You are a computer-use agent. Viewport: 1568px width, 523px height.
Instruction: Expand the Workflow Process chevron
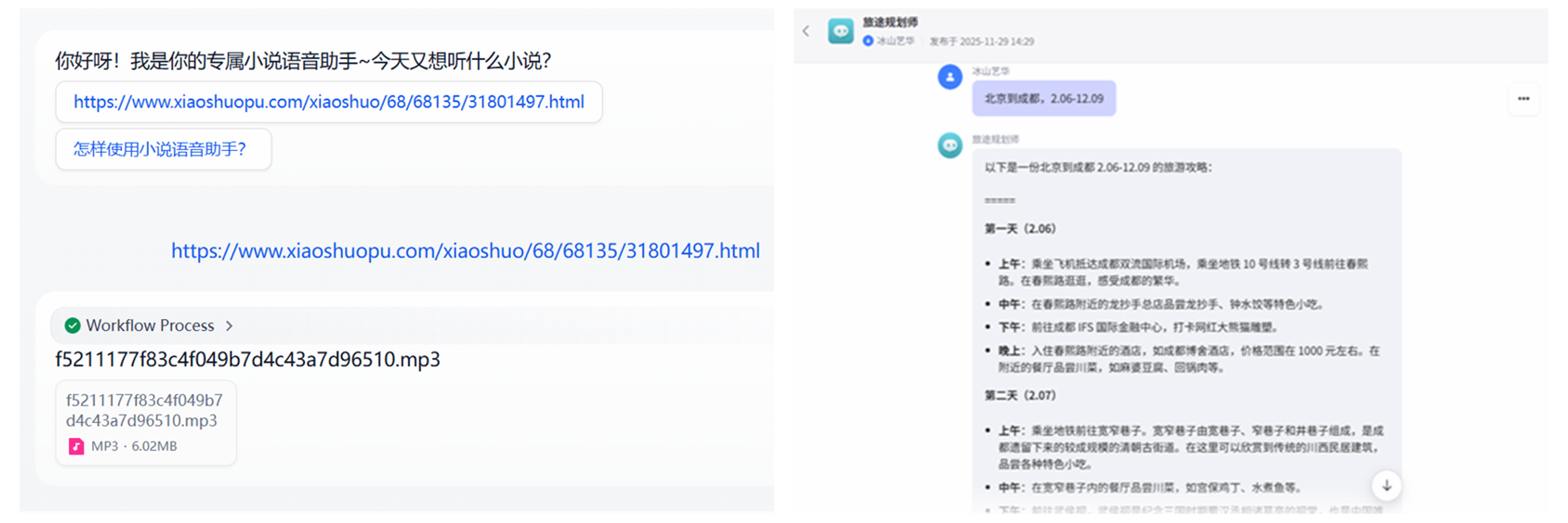click(229, 326)
